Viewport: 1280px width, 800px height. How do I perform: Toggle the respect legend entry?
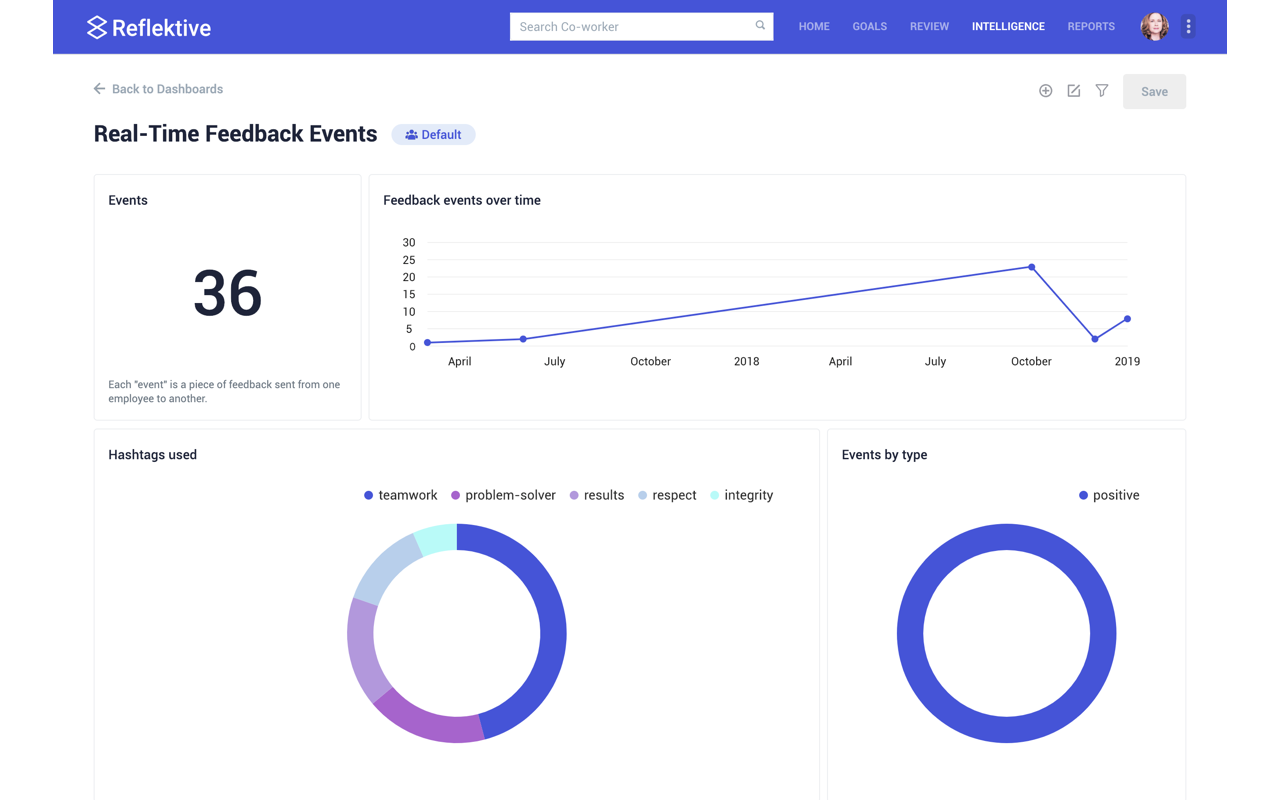coord(667,495)
